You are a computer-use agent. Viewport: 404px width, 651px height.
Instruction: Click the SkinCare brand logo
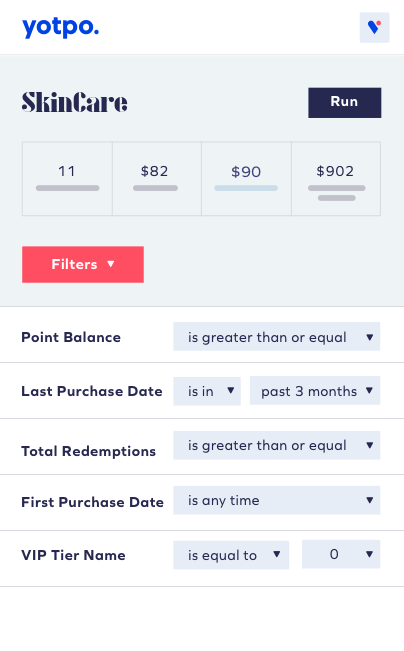coord(75,102)
